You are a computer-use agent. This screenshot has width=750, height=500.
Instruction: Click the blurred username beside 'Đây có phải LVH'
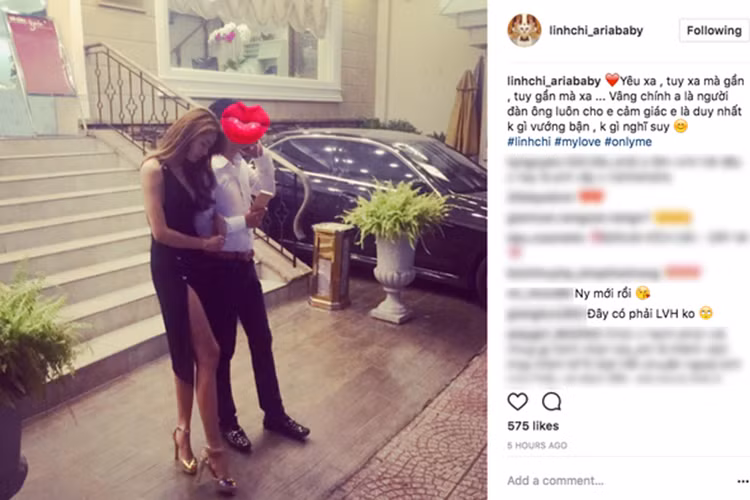pyautogui.click(x=546, y=314)
